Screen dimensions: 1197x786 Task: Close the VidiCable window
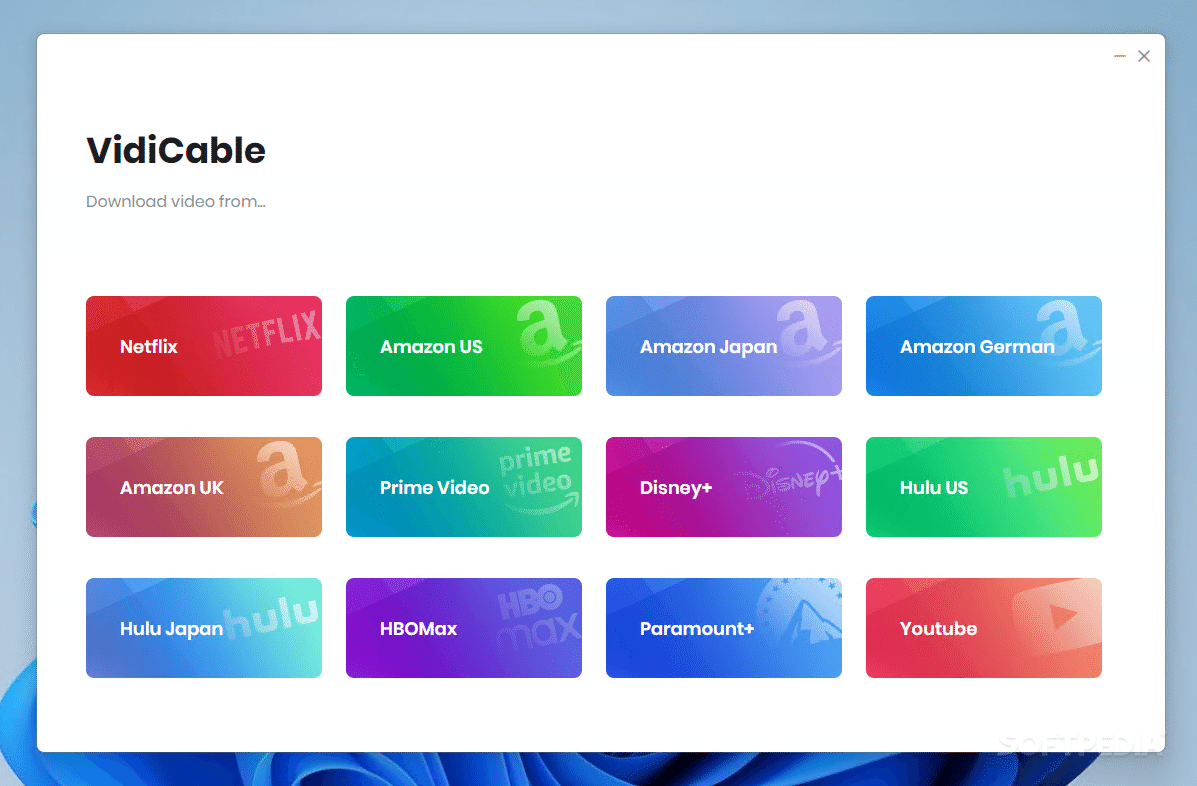pos(1144,56)
